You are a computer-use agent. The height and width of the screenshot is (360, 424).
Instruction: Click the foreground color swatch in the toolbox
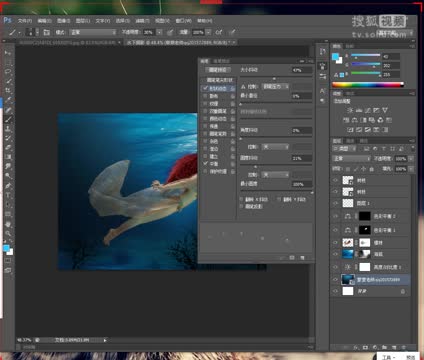coord(6,248)
